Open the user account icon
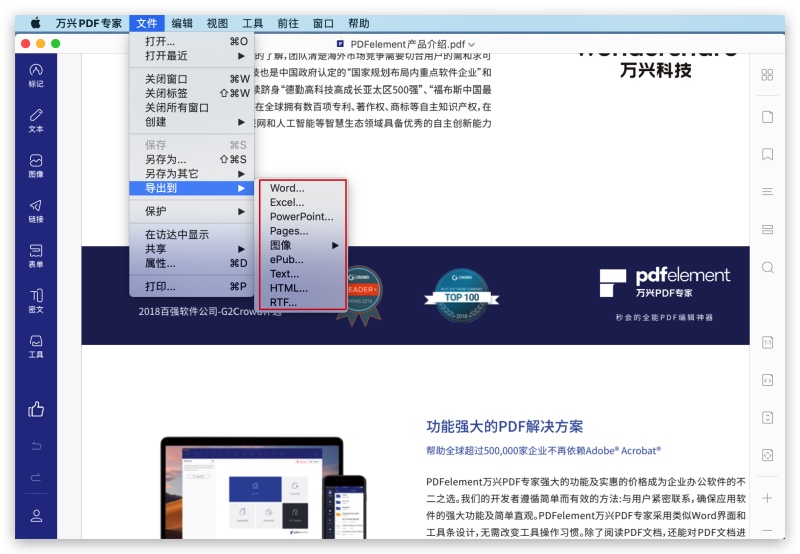Image resolution: width=800 pixels, height=554 pixels. (x=36, y=516)
